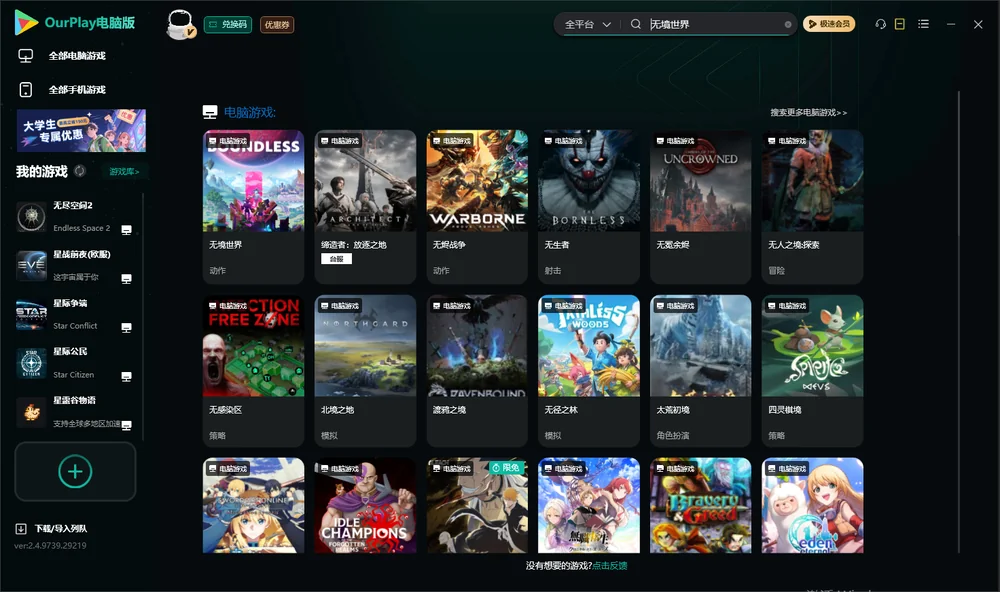The image size is (1000, 592).
Task: Click the 动作 genre under 无境世界
Action: click(217, 270)
